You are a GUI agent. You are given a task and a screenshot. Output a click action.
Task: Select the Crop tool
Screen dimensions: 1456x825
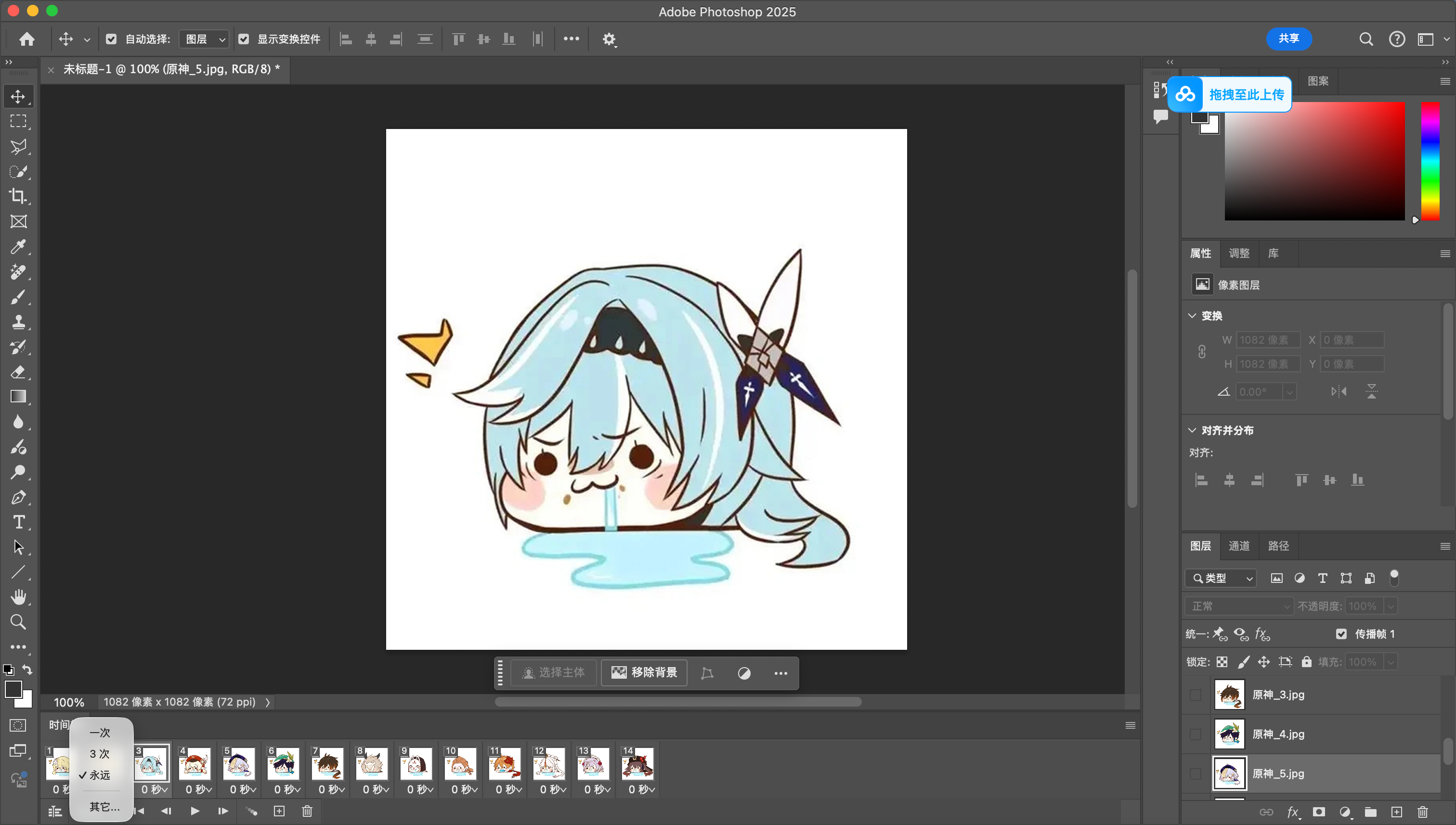pyautogui.click(x=18, y=196)
